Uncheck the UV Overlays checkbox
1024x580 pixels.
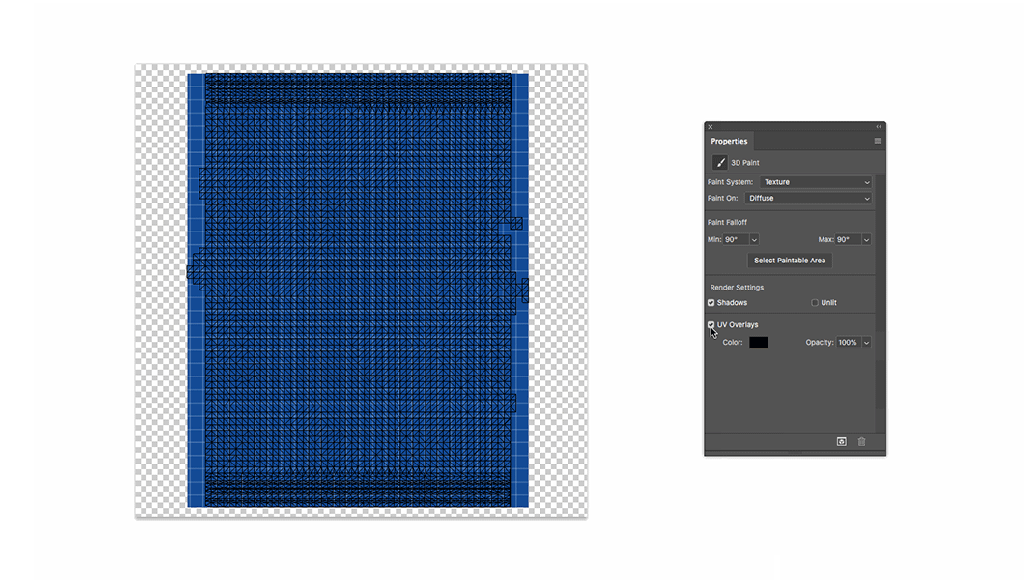pyautogui.click(x=711, y=325)
